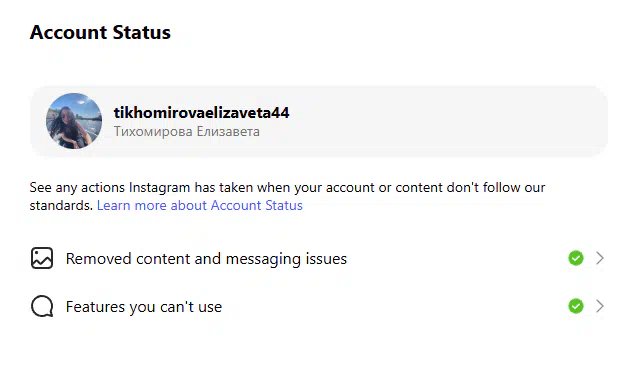Click blank area of Features you can't use row
The height and width of the screenshot is (390, 638).
[395, 307]
